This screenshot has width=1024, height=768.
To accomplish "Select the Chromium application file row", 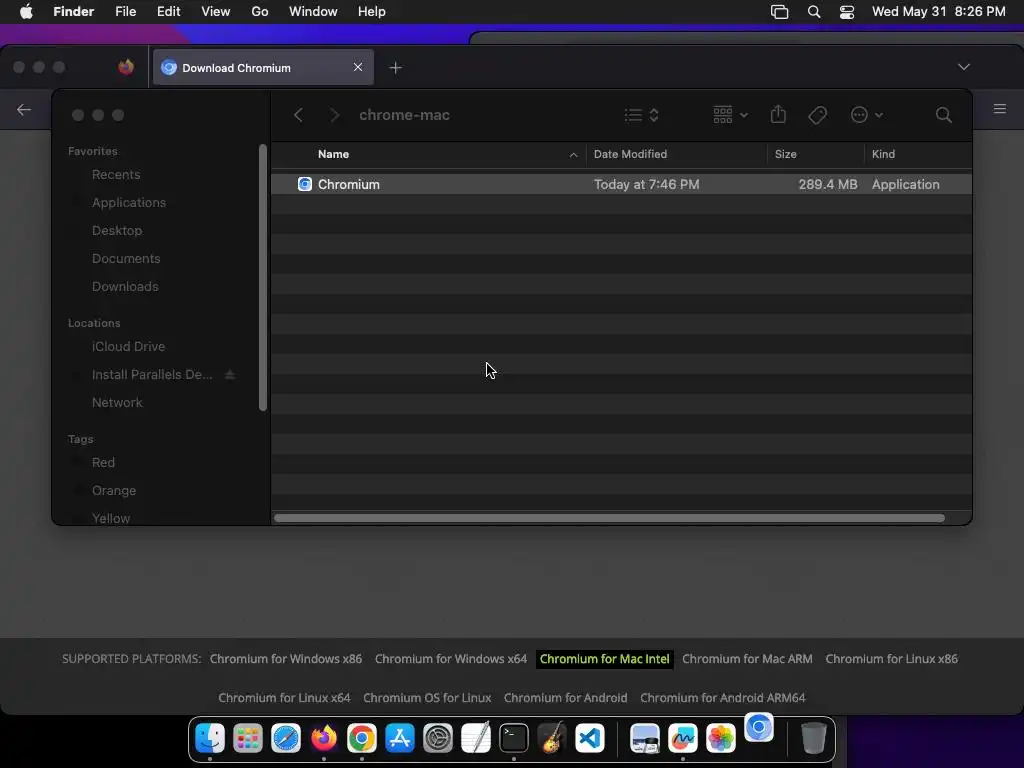I will (621, 184).
